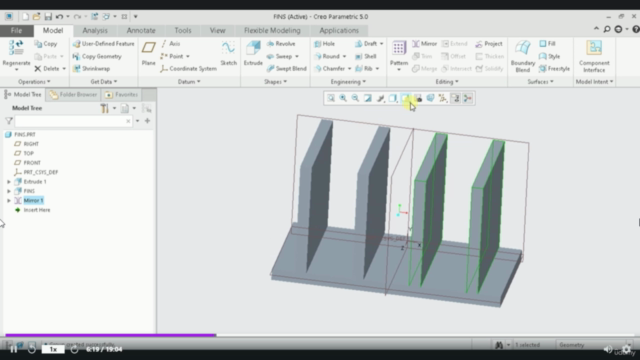Screen dimensions: 640x360
Task: Switch to the Tools tab
Action: pos(182,31)
